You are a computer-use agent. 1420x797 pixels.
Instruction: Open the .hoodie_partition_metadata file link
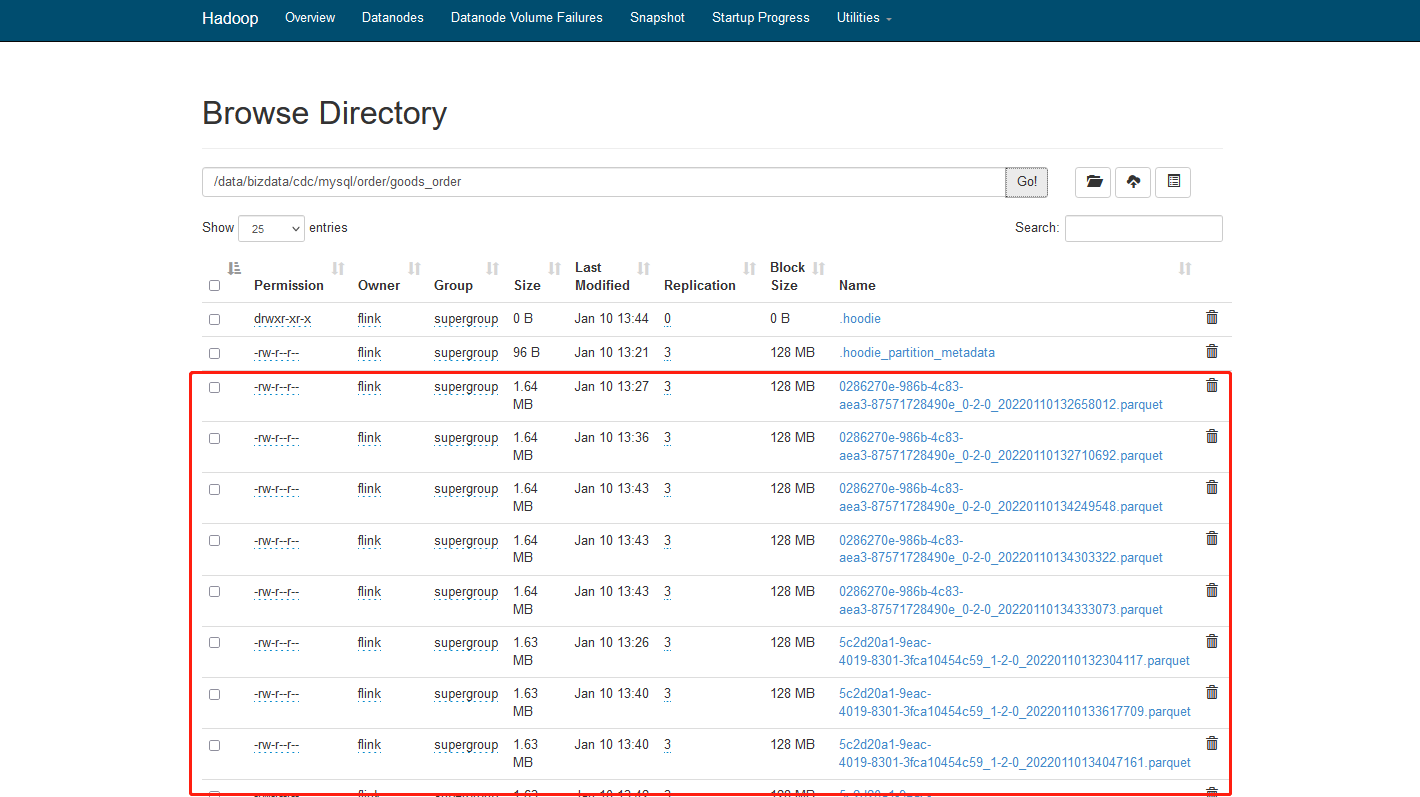[x=917, y=353]
